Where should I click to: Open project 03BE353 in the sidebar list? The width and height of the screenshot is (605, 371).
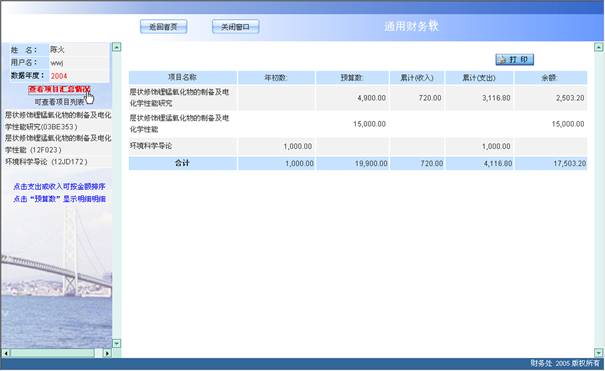[58, 121]
